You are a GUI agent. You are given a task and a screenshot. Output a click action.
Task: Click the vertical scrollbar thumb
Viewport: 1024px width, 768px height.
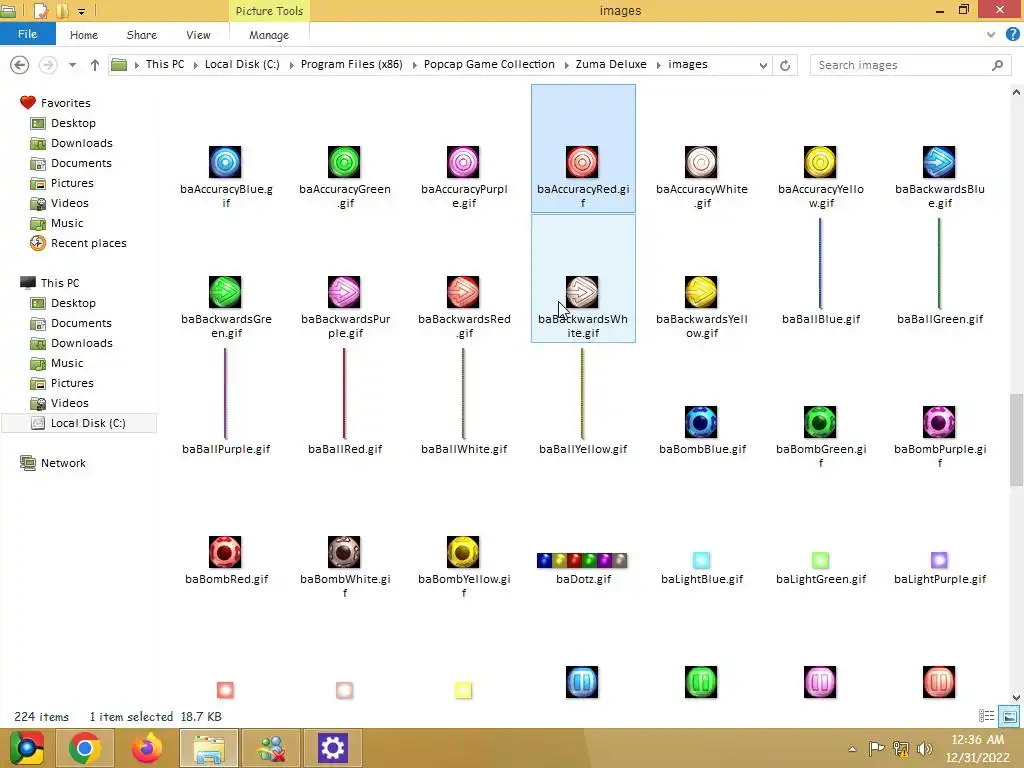tap(1016, 440)
